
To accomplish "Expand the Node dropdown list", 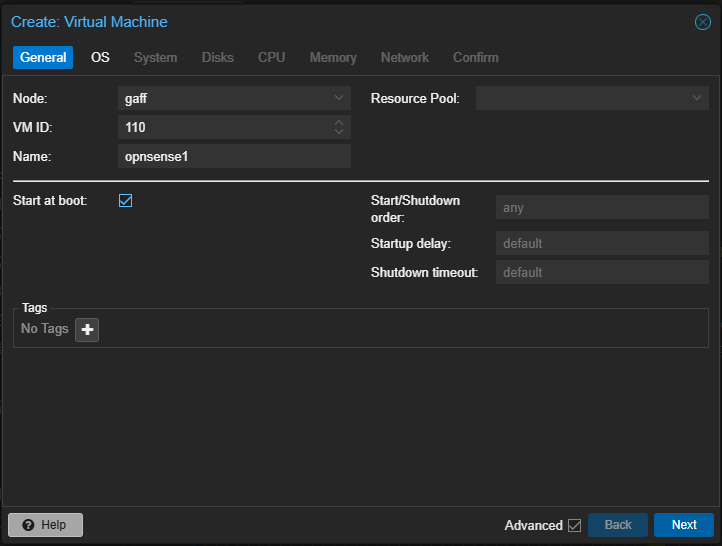I will [339, 98].
